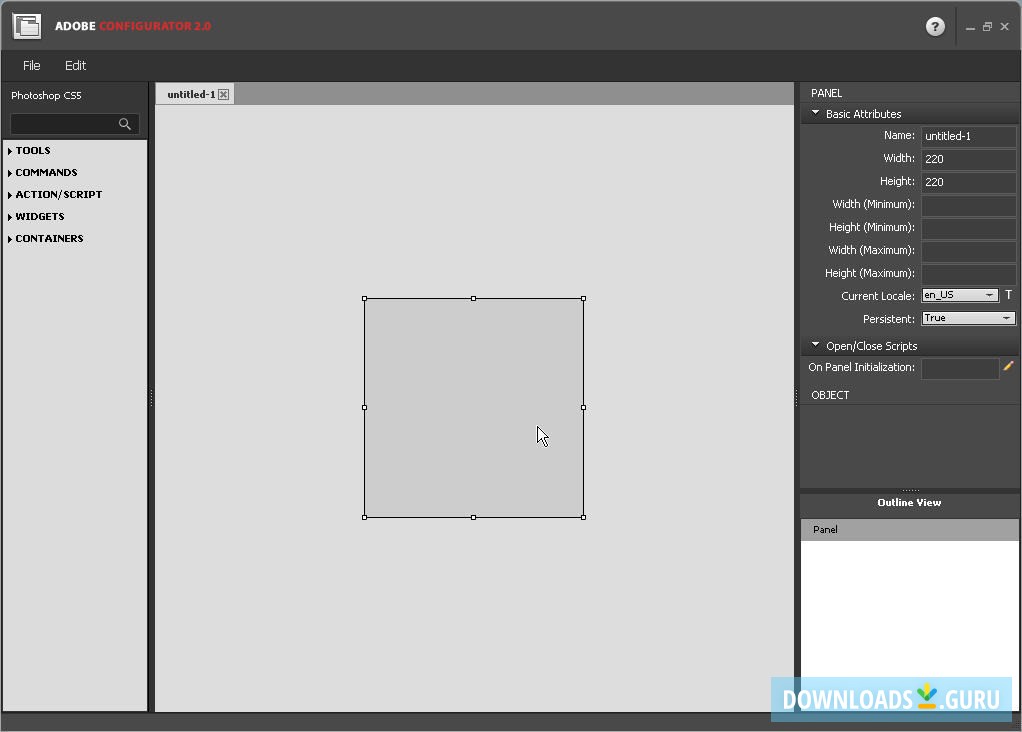Open the File menu
The image size is (1022, 732).
[x=31, y=66]
